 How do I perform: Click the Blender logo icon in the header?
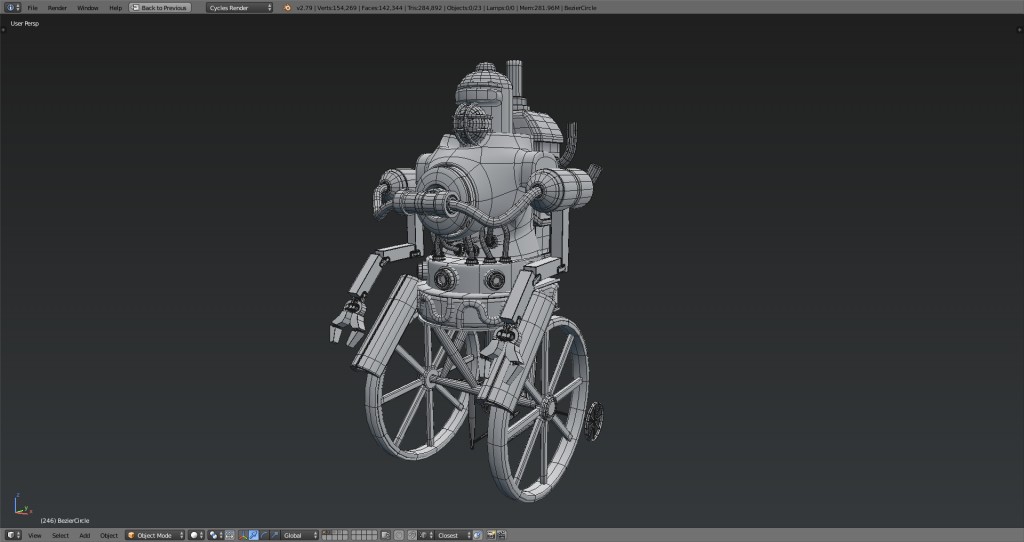pos(288,7)
